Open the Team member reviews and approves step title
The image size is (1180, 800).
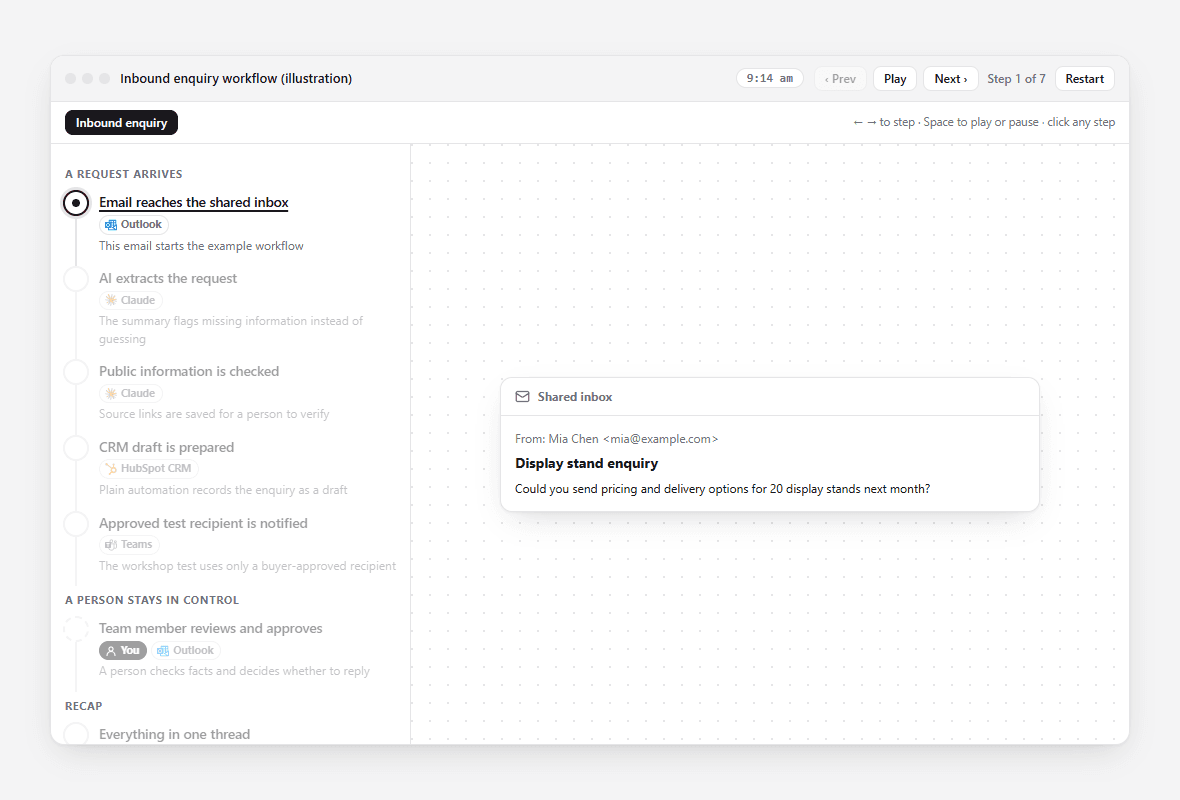point(211,628)
